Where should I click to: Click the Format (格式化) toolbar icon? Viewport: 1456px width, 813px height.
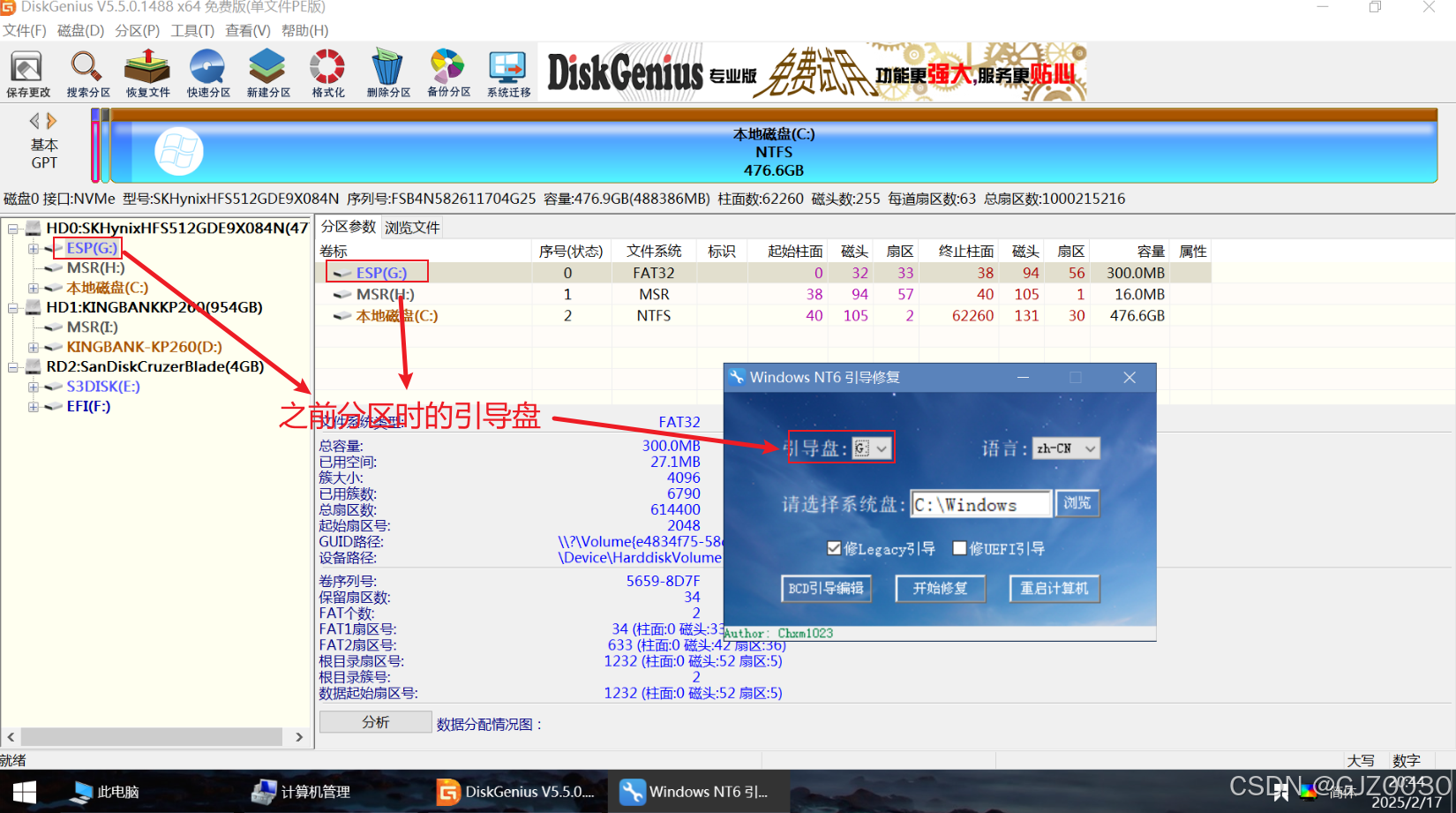coord(328,73)
